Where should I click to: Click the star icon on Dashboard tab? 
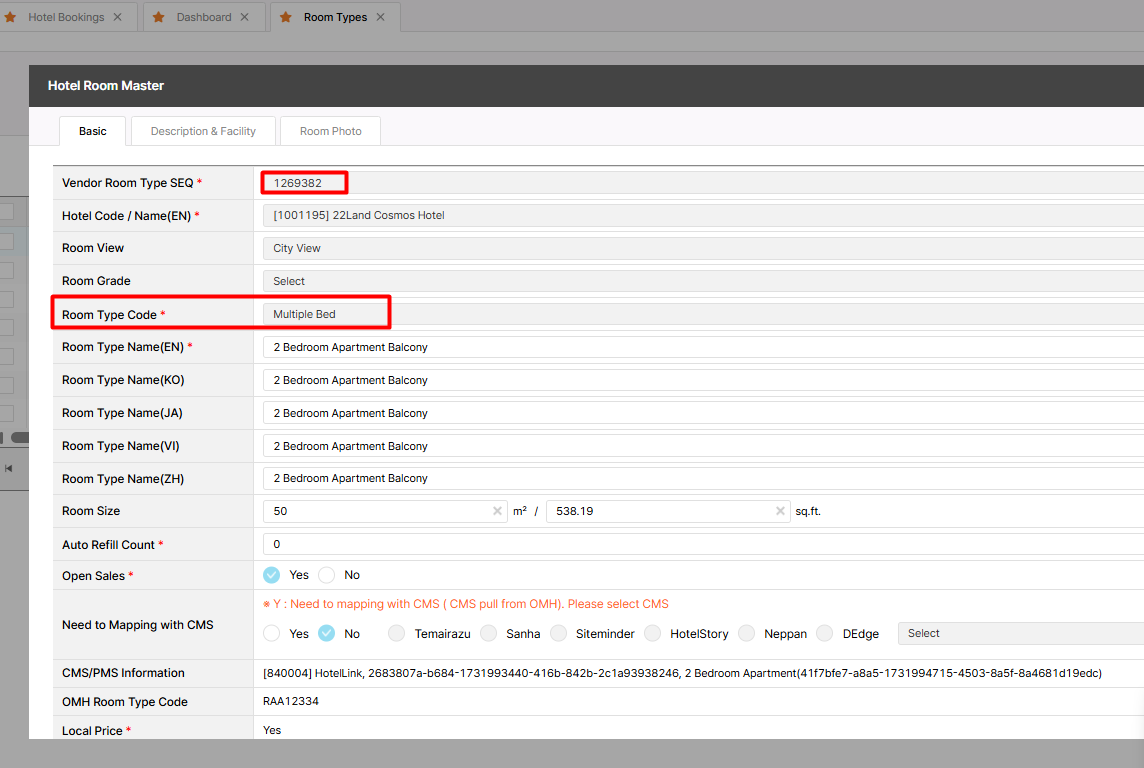[x=158, y=17]
